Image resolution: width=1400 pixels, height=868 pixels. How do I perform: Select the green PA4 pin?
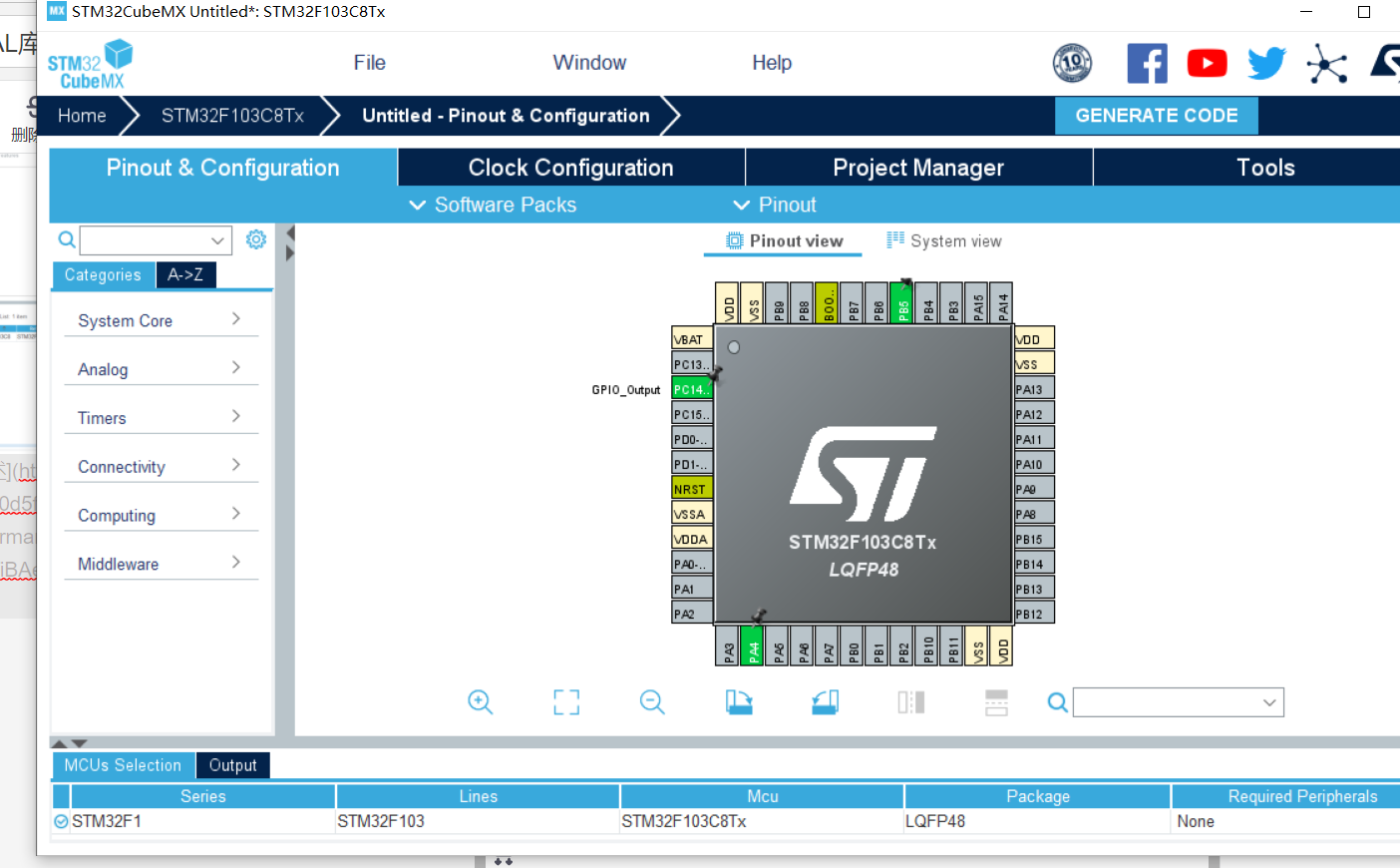tap(754, 647)
